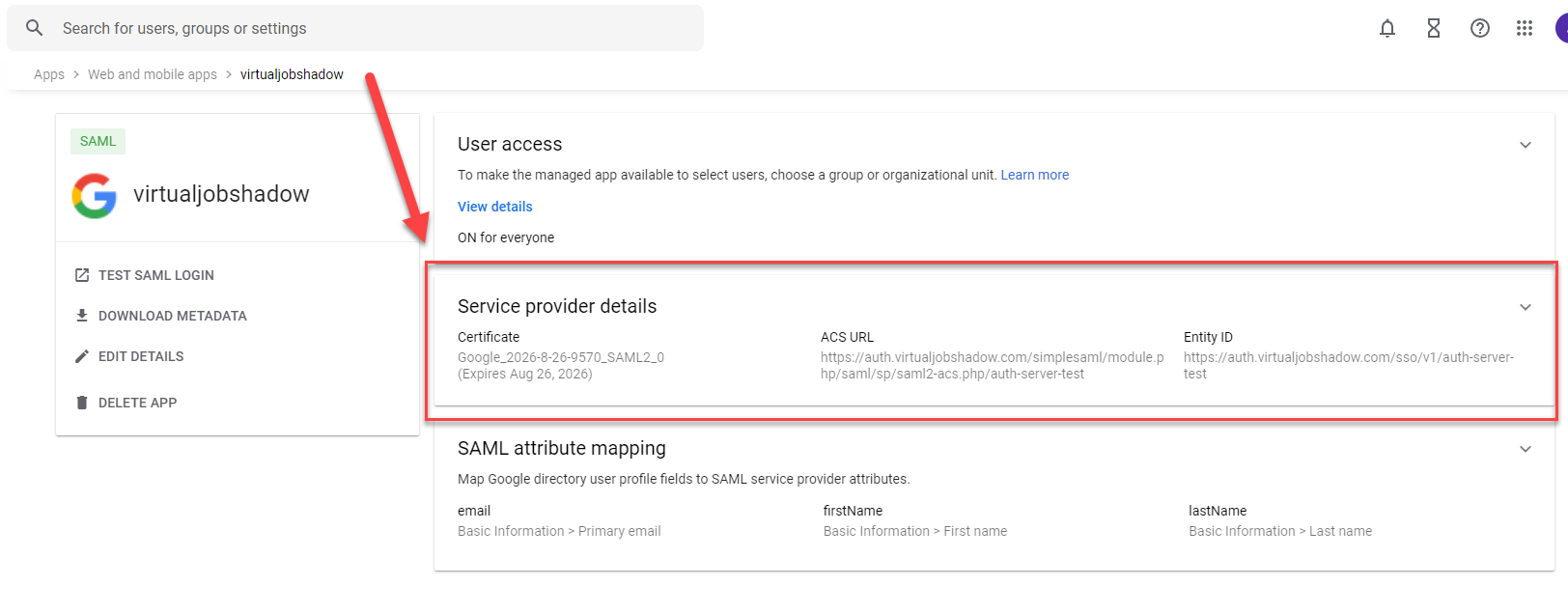Screen dimensions: 1568x614
Task: Click the Service provider details heading
Action: (557, 306)
